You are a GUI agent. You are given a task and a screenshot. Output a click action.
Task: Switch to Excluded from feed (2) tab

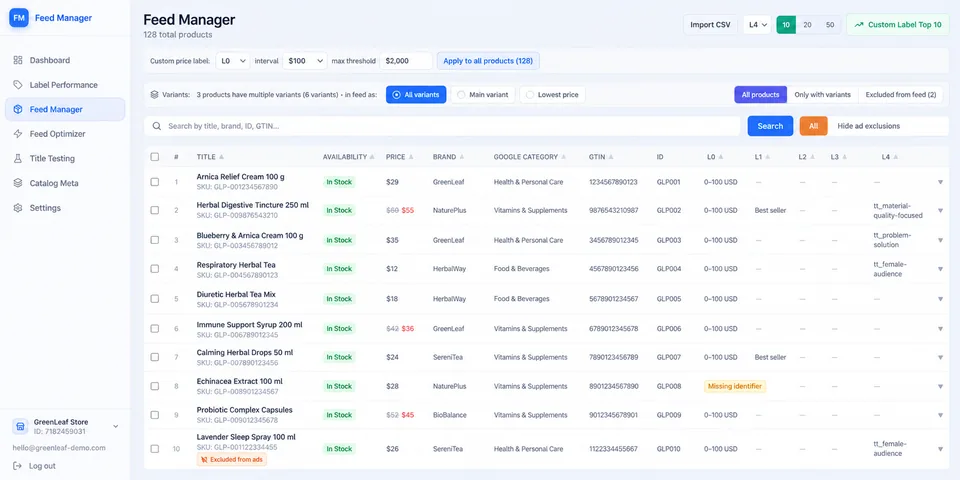click(x=901, y=95)
